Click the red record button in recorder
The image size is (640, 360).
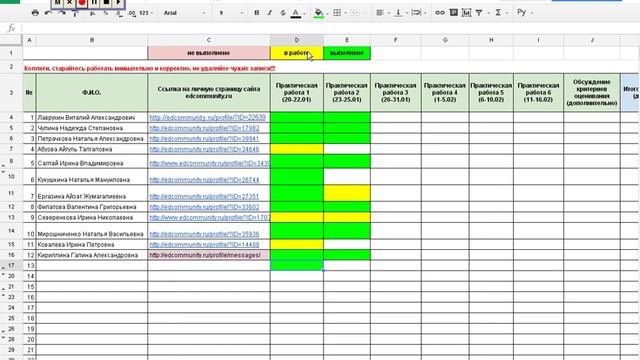(82, 3)
